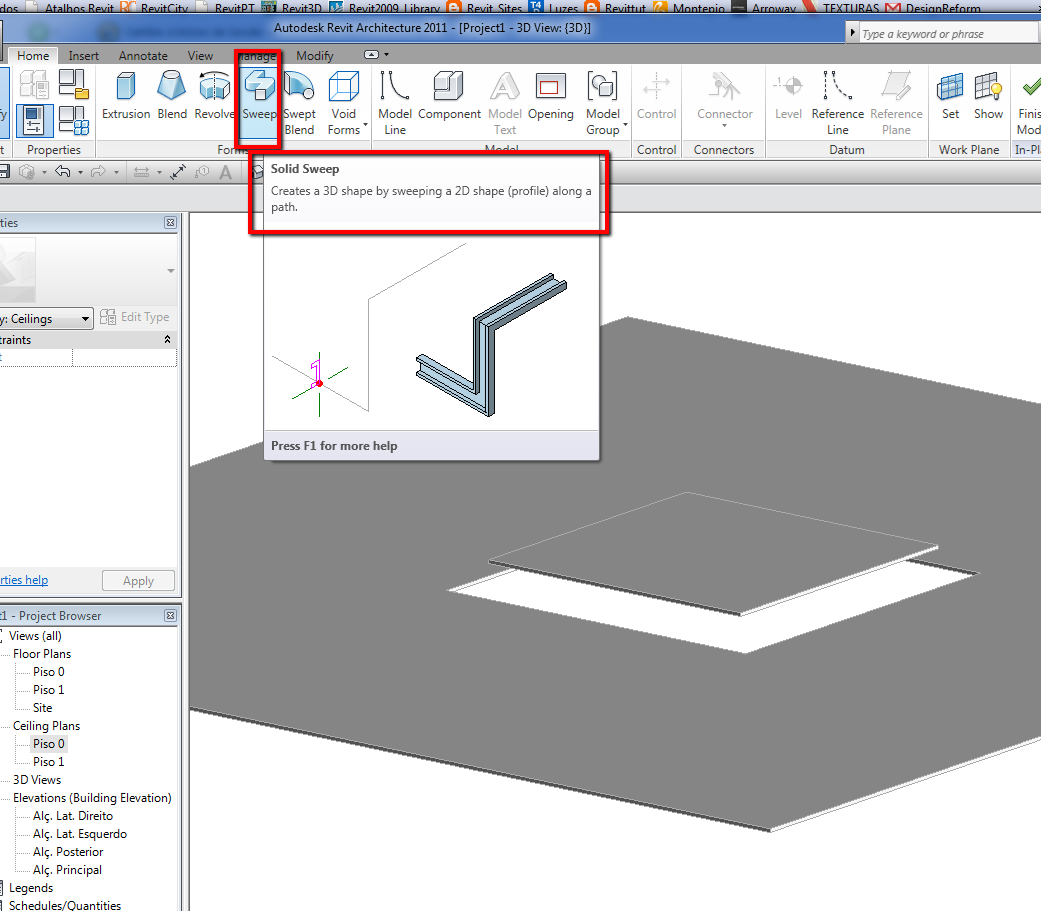Click the Aligned Dimension icon
This screenshot has height=911, width=1041.
tap(141, 172)
